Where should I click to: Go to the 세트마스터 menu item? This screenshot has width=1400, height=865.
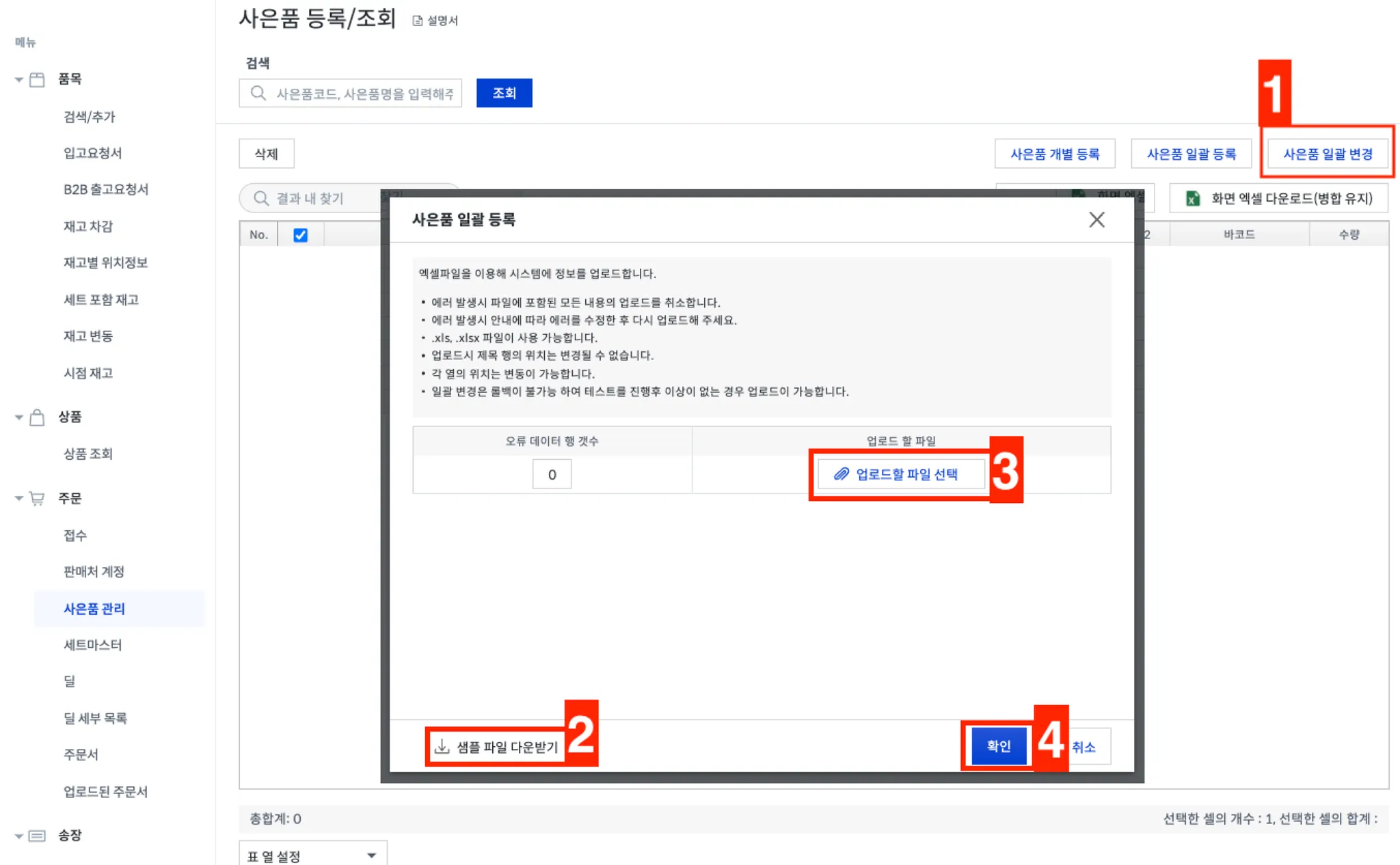tap(92, 645)
